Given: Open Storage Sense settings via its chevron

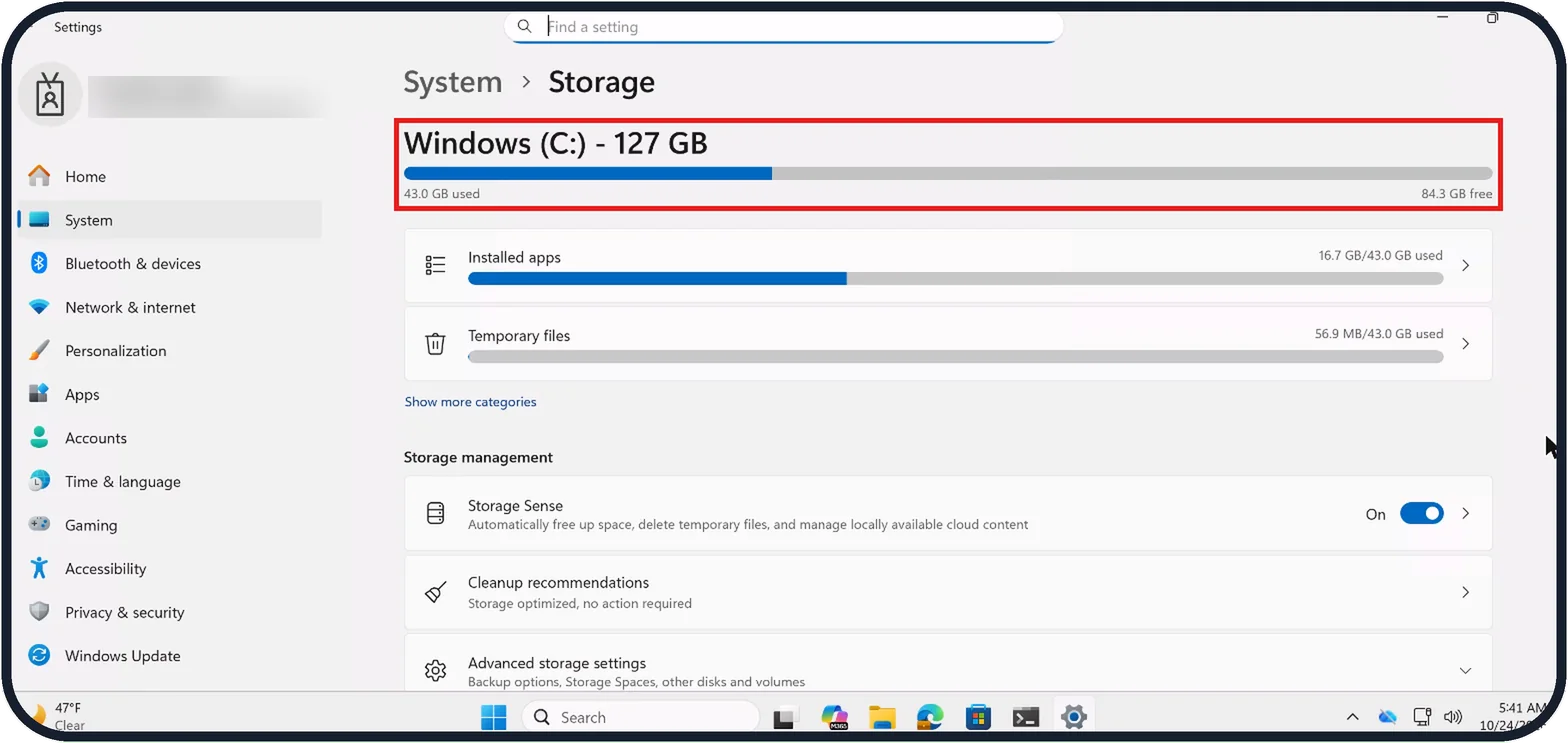Looking at the screenshot, I should point(1465,513).
